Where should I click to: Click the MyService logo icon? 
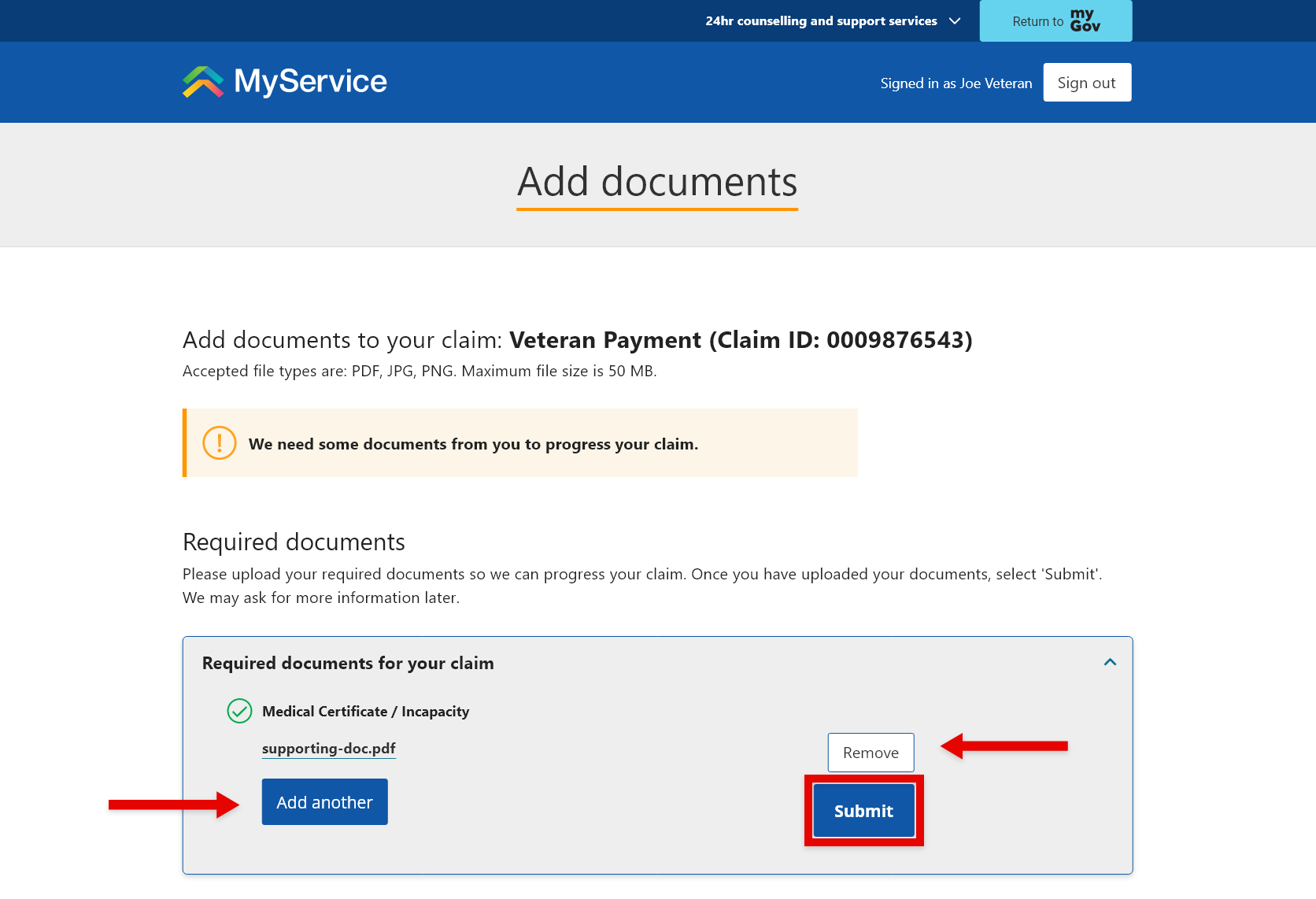(x=203, y=82)
